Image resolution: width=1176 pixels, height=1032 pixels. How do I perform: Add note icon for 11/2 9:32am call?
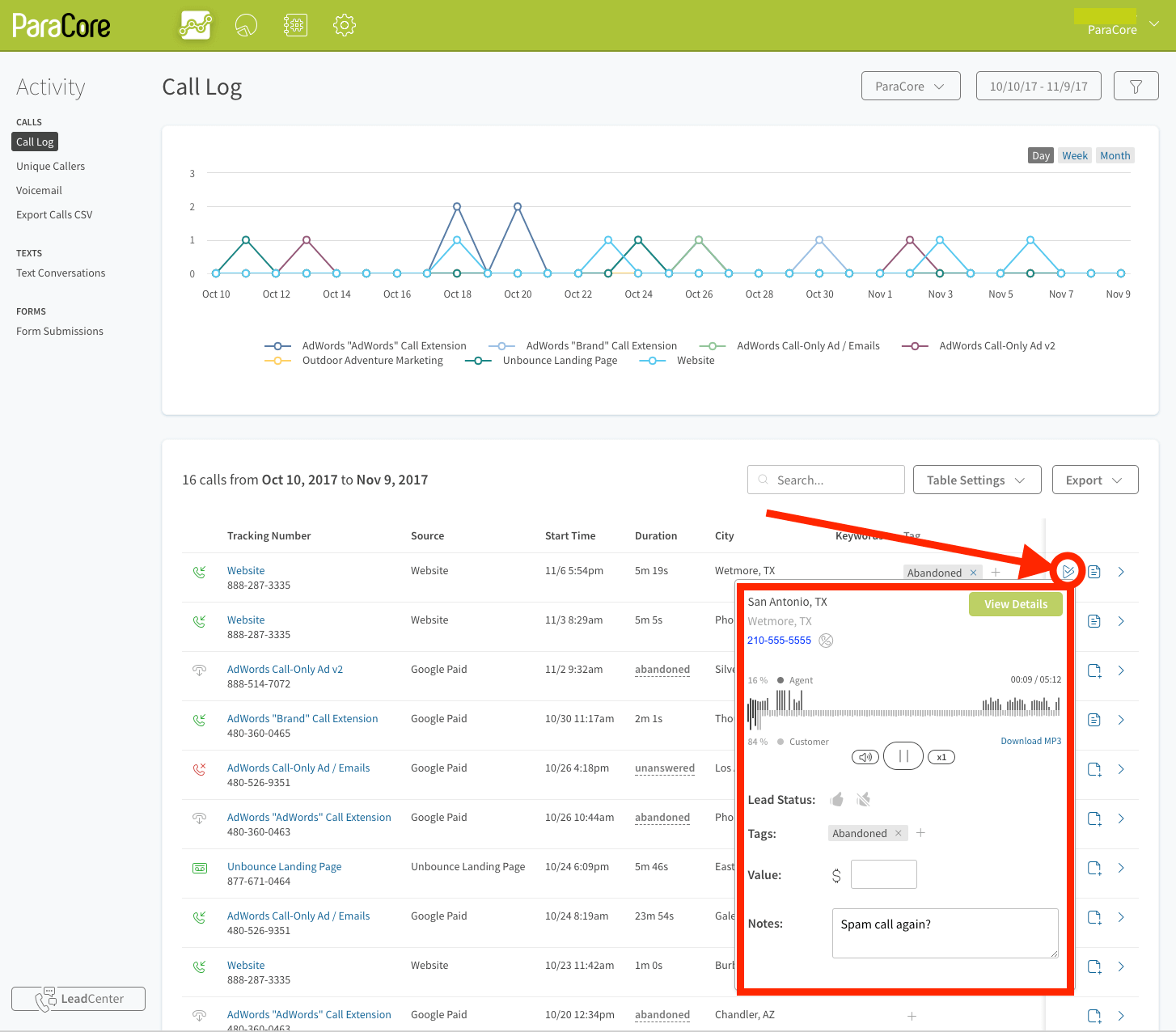point(1094,670)
